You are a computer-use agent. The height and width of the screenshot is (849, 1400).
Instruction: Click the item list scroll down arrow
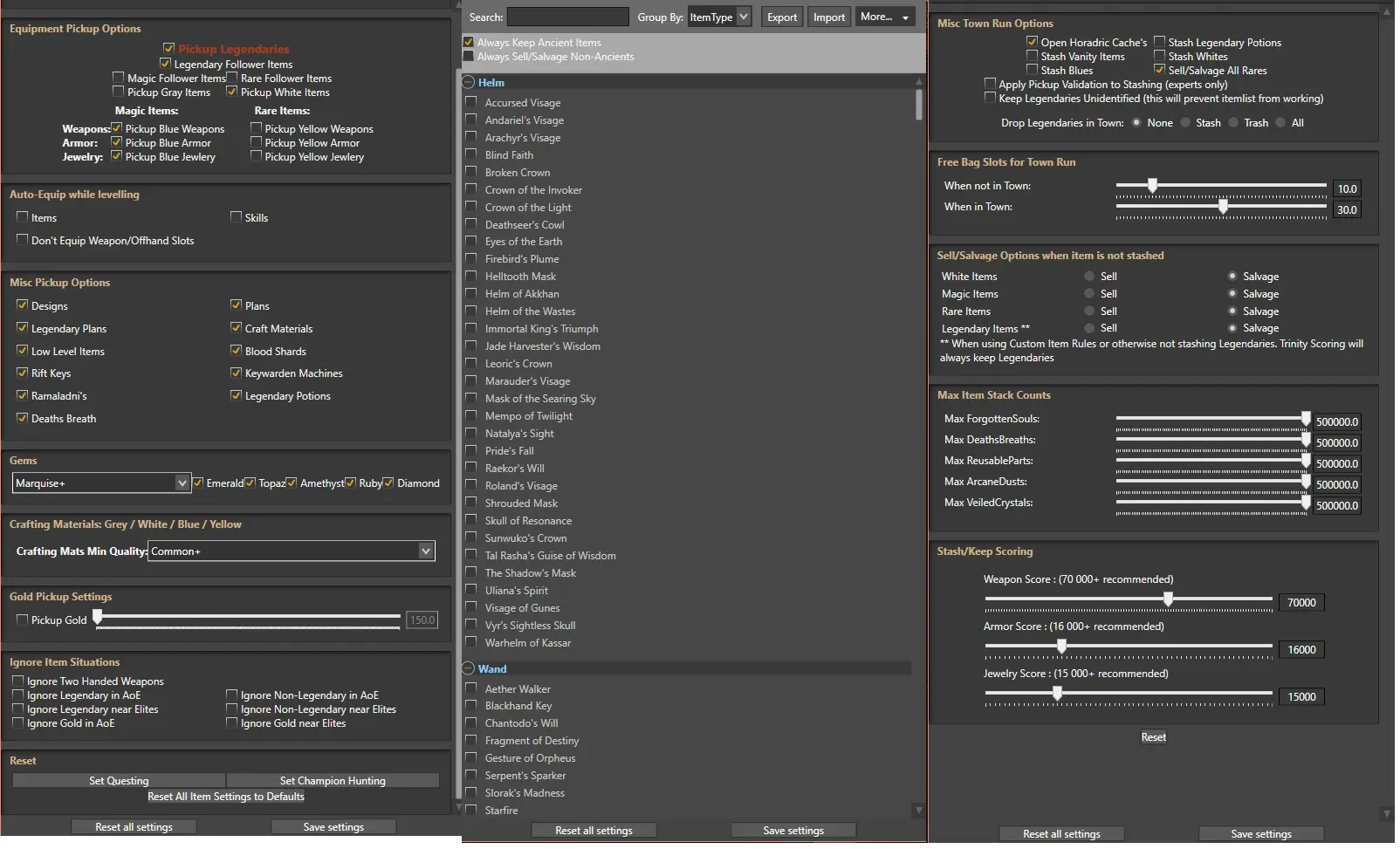pos(917,811)
